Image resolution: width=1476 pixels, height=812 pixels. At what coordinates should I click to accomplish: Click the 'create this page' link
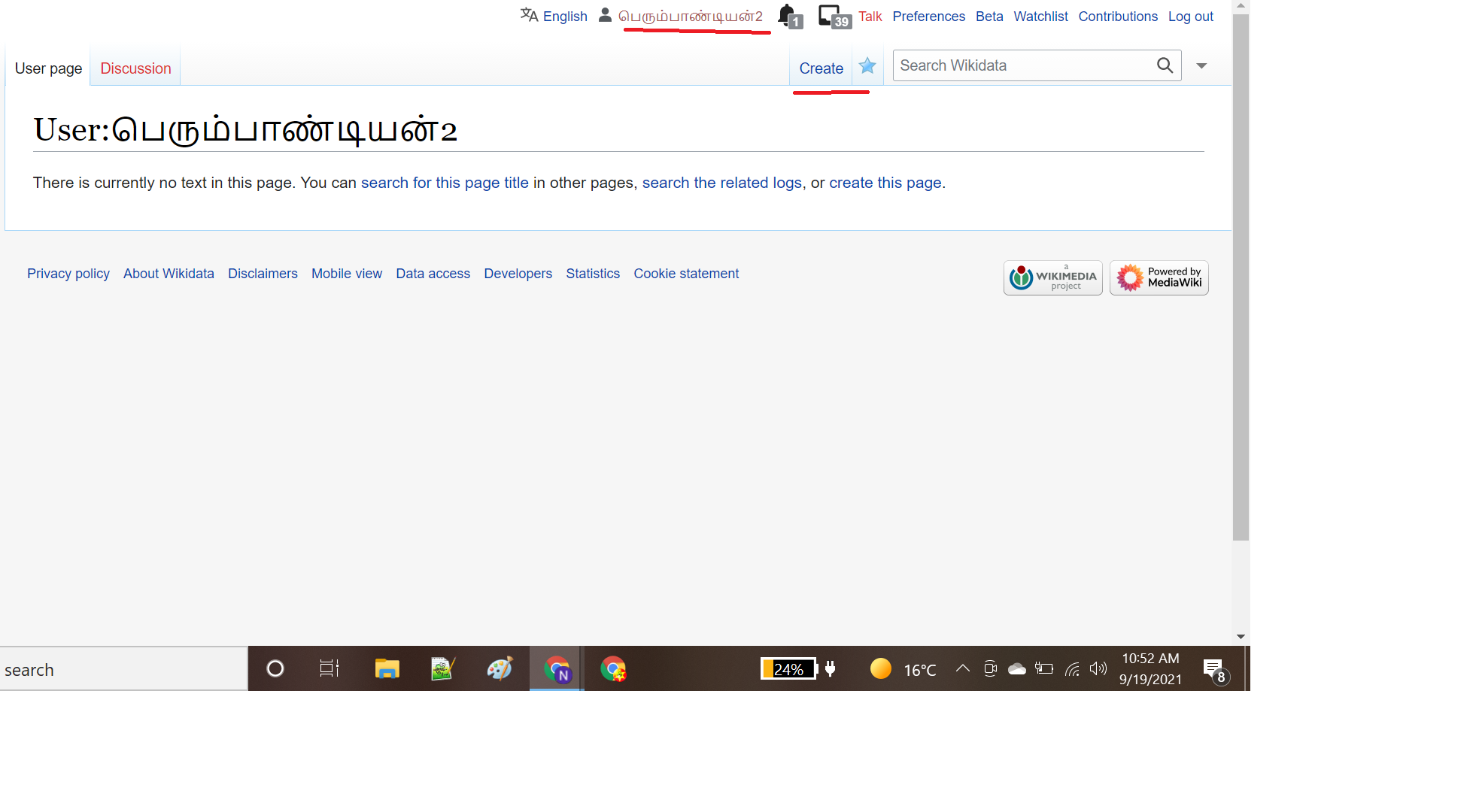(885, 183)
